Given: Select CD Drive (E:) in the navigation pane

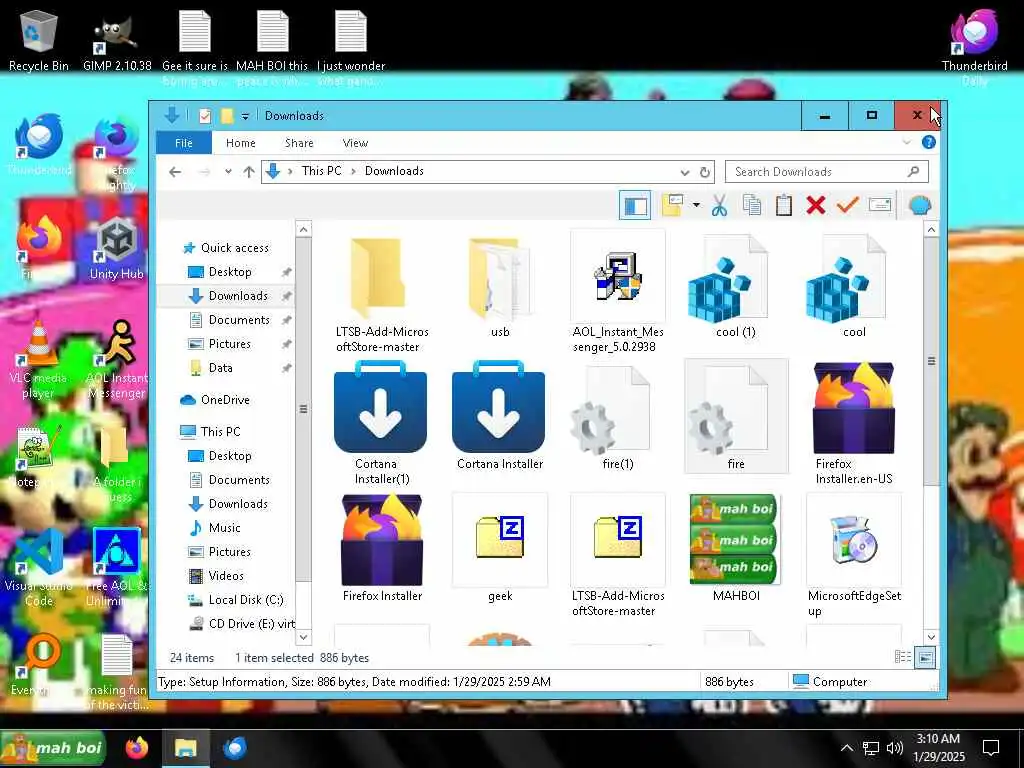Looking at the screenshot, I should click(241, 624).
